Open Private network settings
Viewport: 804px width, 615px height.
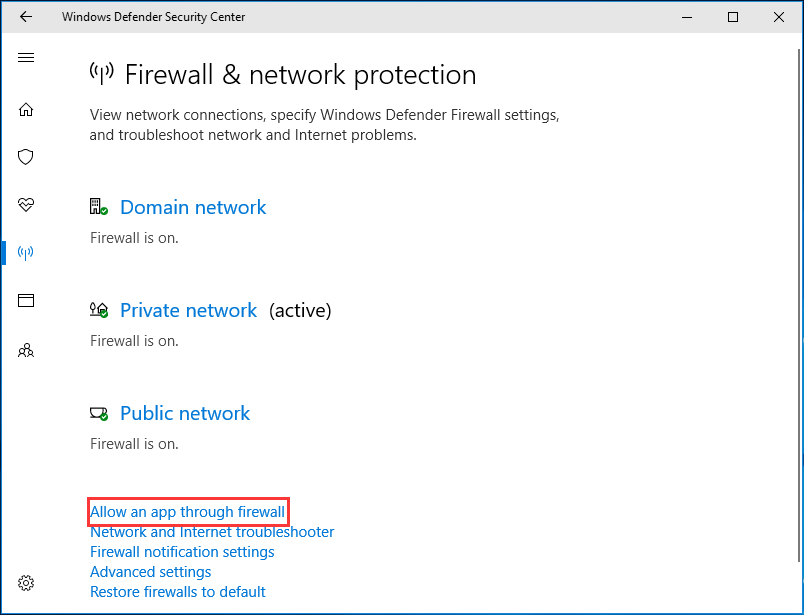pos(188,310)
